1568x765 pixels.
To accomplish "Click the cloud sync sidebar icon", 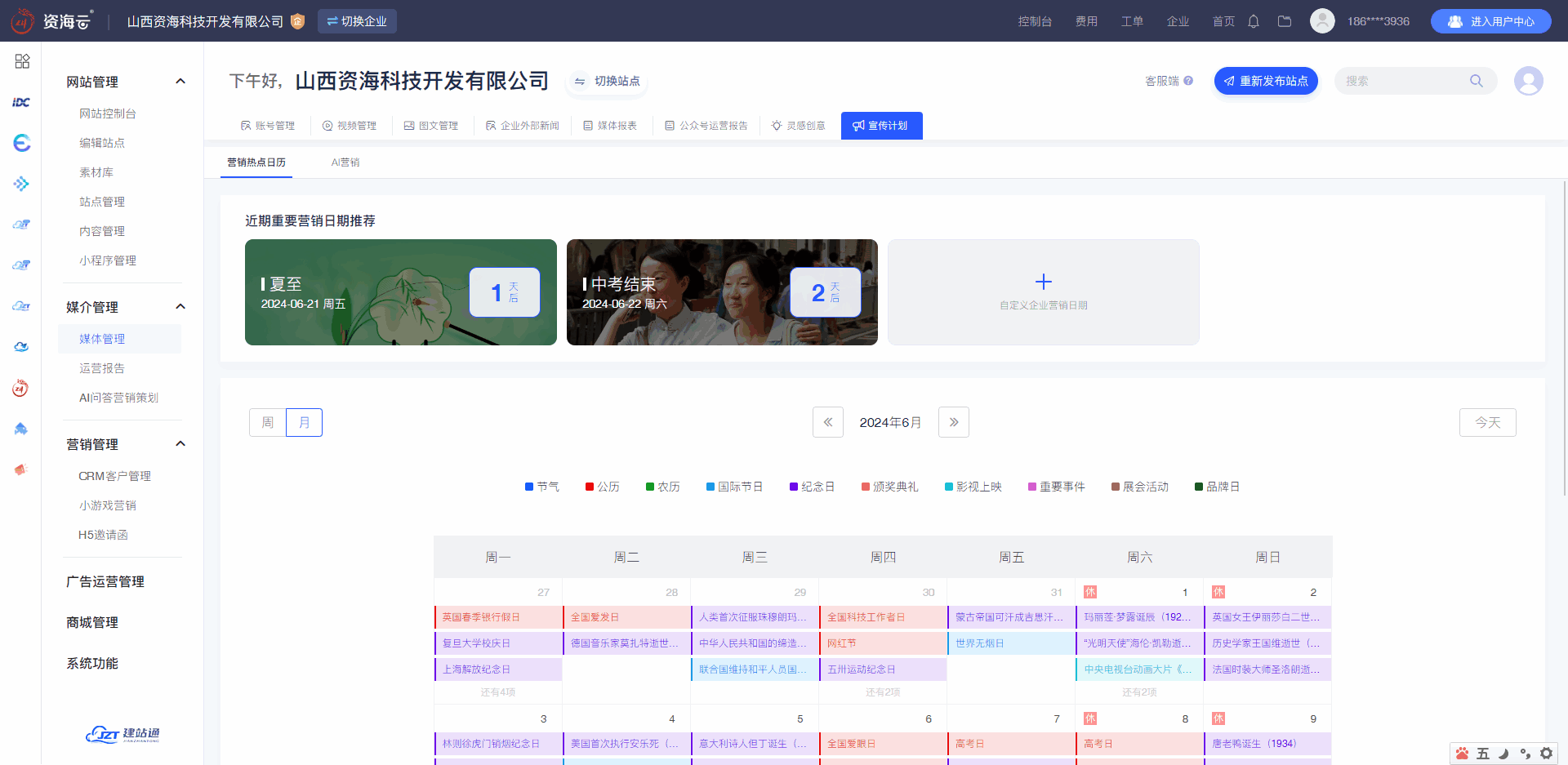I will tap(21, 347).
